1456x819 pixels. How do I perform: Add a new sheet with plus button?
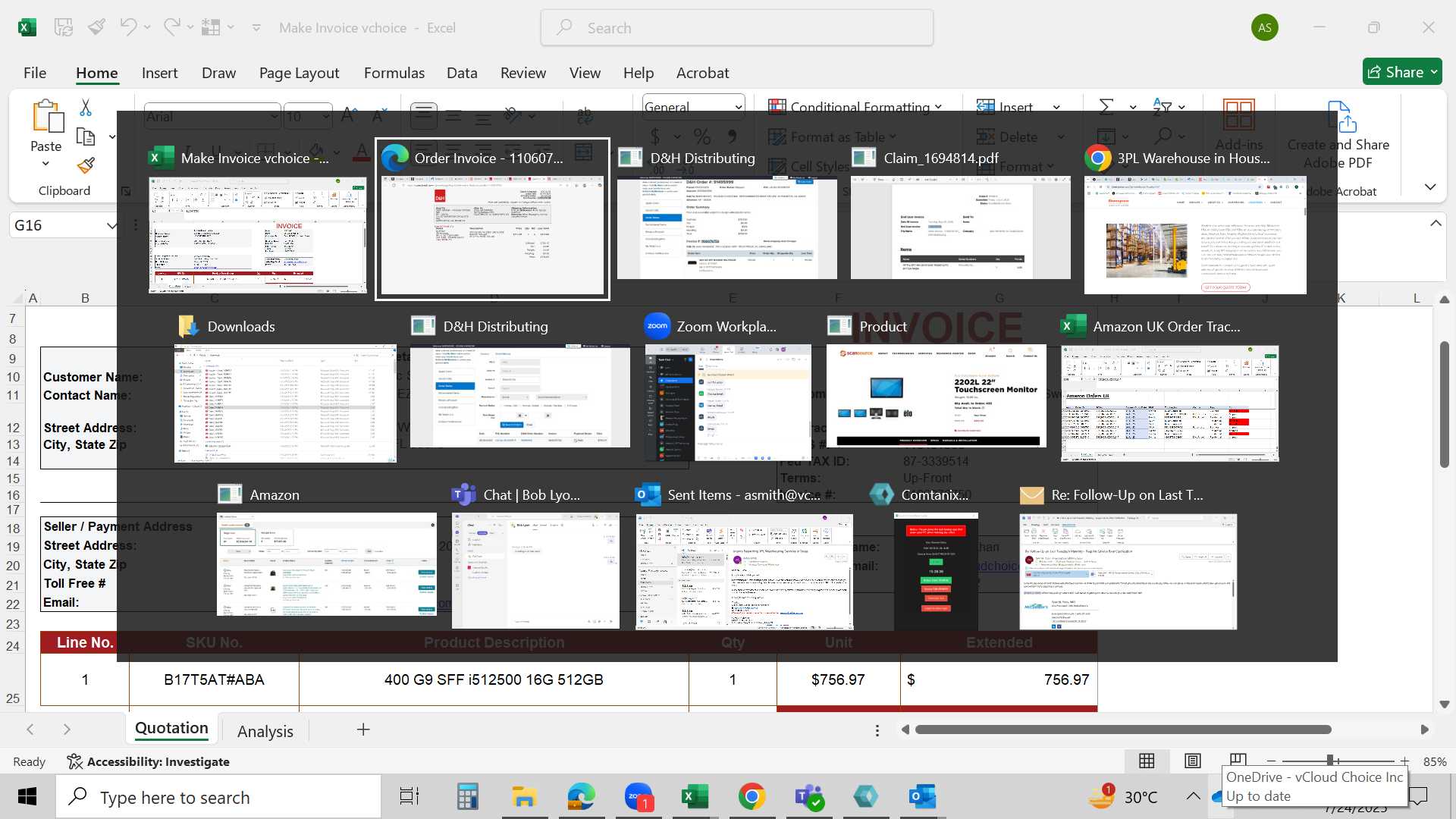coord(363,730)
